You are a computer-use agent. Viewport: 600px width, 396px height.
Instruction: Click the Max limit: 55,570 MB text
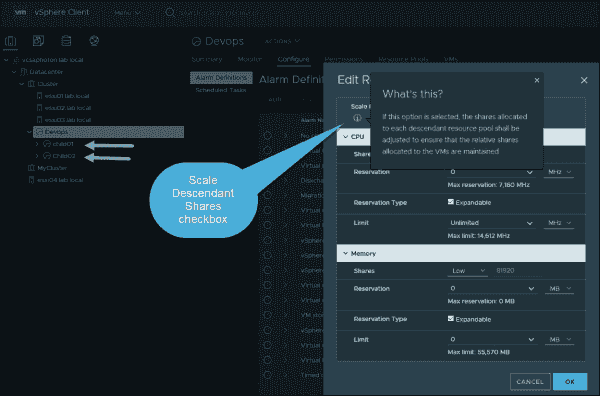[x=478, y=352]
